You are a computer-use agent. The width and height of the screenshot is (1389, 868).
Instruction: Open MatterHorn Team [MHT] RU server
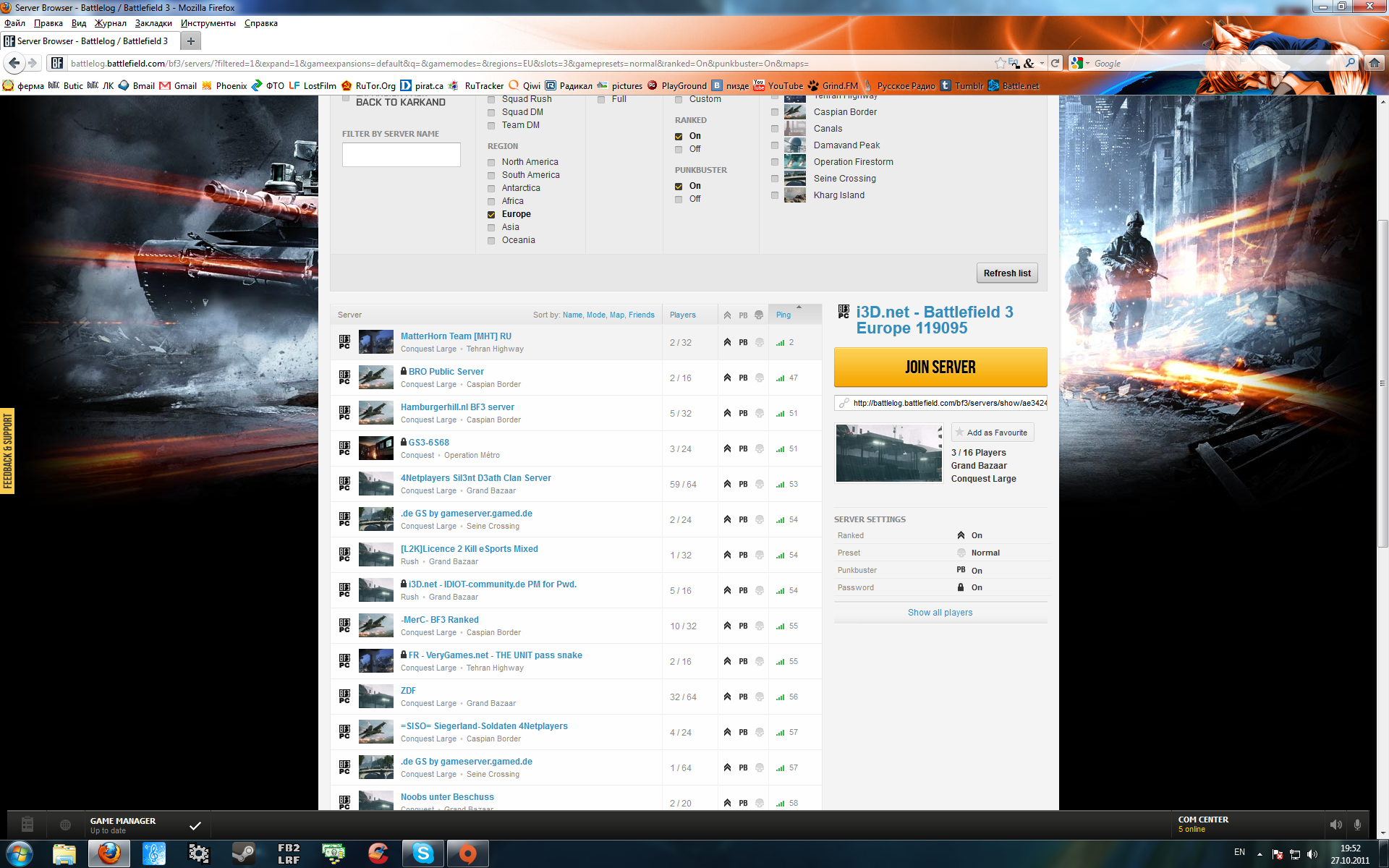[x=456, y=336]
